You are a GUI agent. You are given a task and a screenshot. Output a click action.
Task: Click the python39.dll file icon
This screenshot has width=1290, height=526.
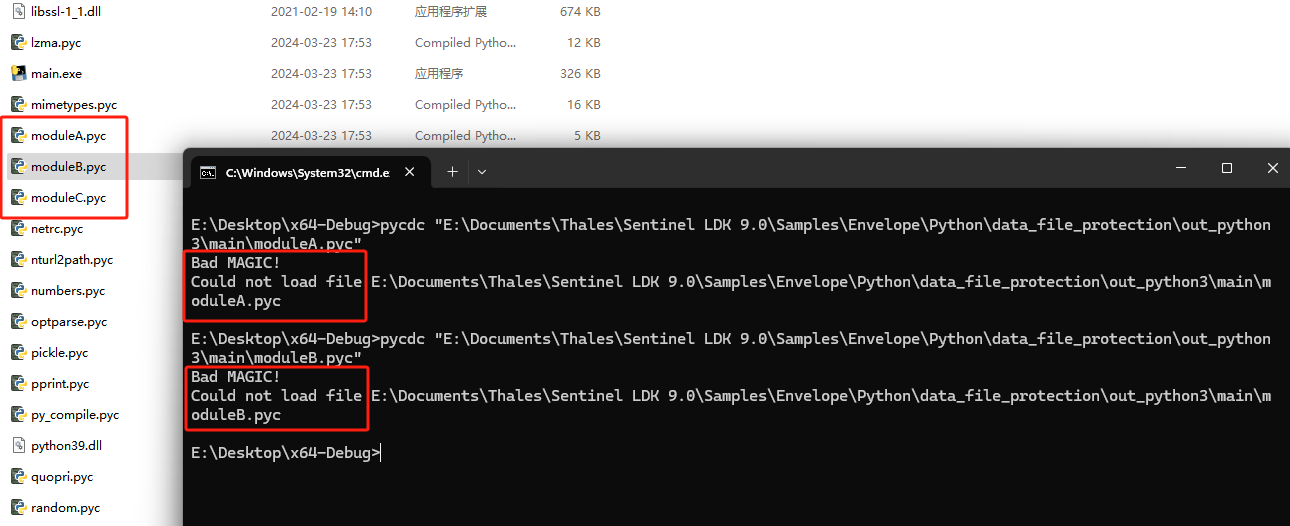point(18,445)
